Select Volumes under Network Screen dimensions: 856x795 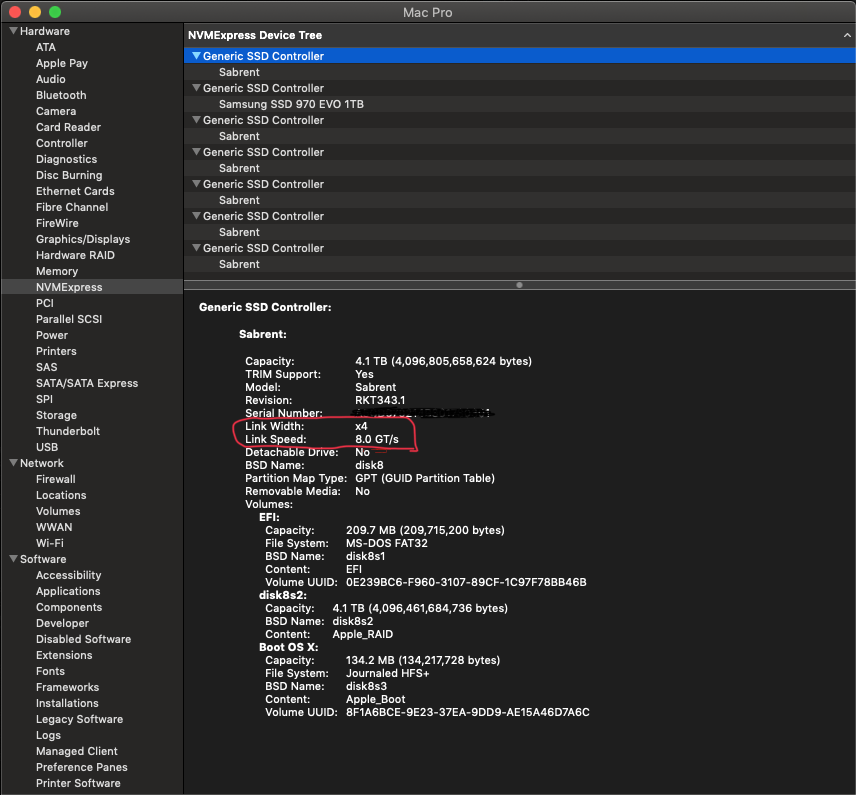58,511
